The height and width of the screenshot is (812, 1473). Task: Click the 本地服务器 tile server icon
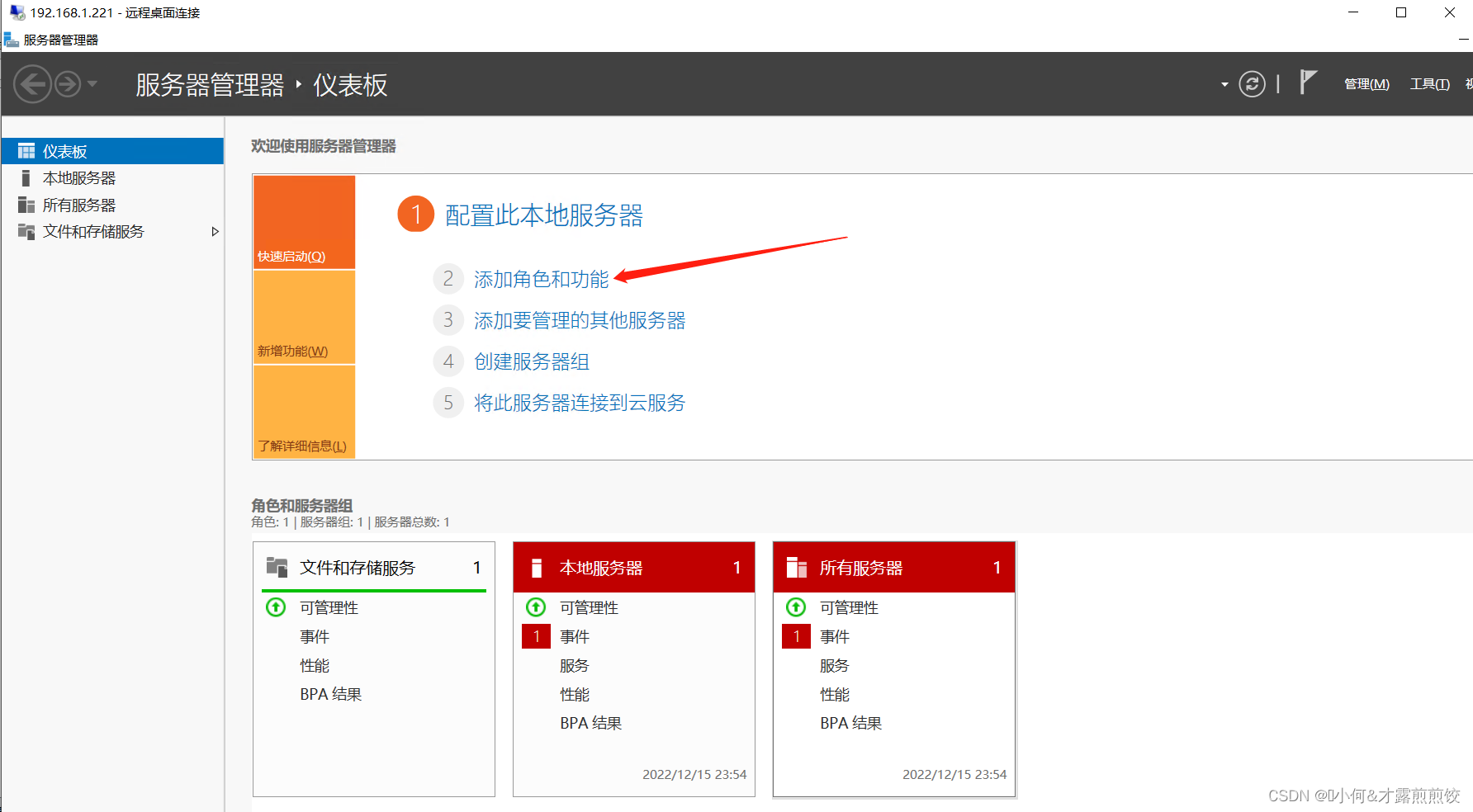tap(537, 568)
